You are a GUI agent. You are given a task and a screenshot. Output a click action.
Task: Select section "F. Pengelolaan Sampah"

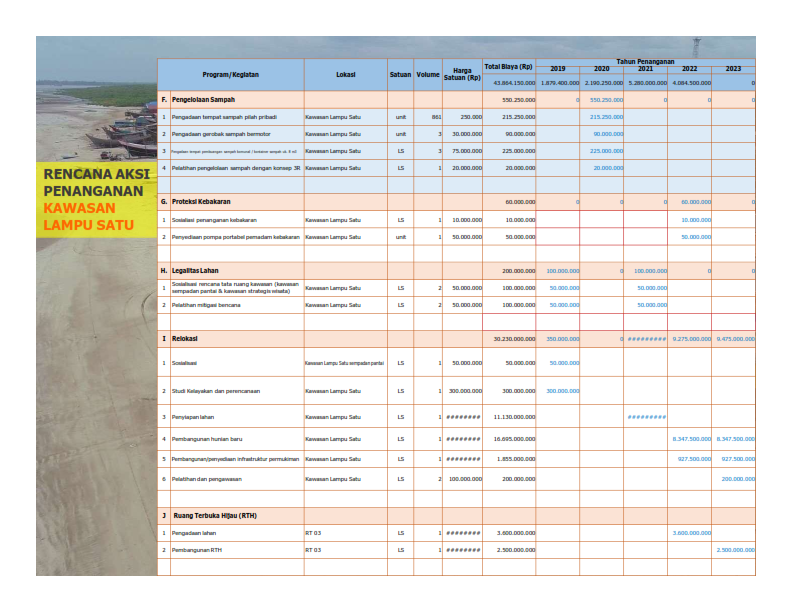click(198, 100)
